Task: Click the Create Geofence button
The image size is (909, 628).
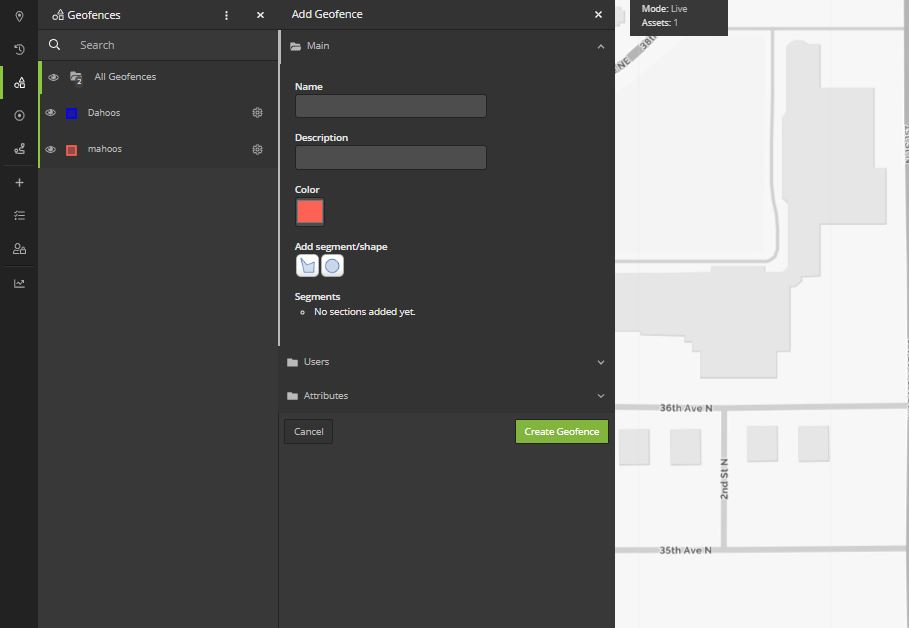Action: click(561, 431)
